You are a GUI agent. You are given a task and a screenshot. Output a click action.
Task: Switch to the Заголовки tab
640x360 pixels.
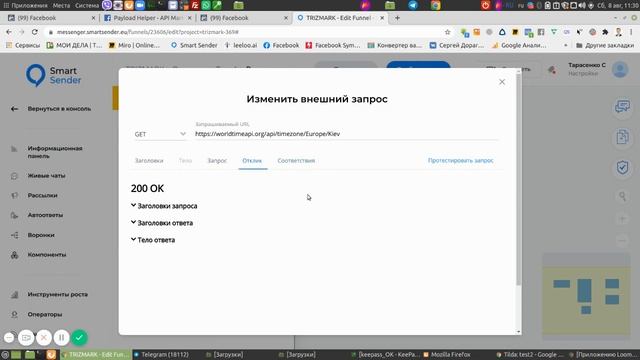149,161
